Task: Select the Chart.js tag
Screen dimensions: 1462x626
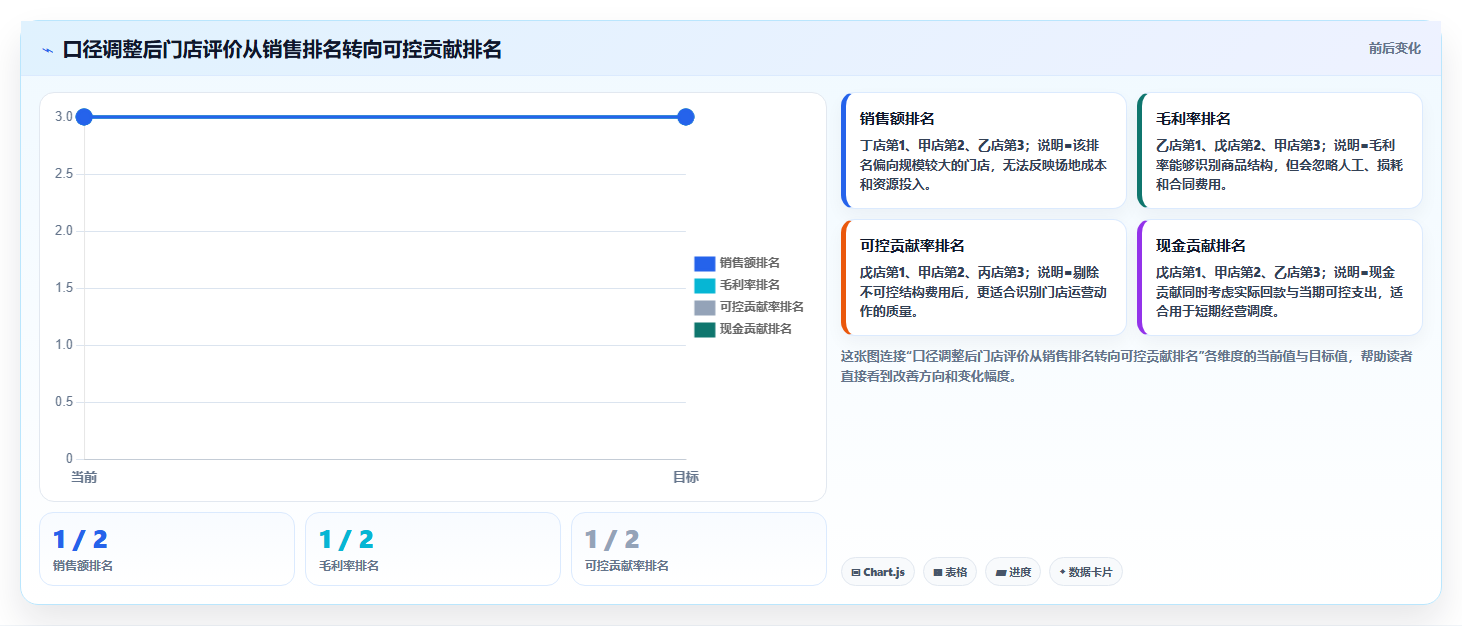Action: (x=878, y=572)
